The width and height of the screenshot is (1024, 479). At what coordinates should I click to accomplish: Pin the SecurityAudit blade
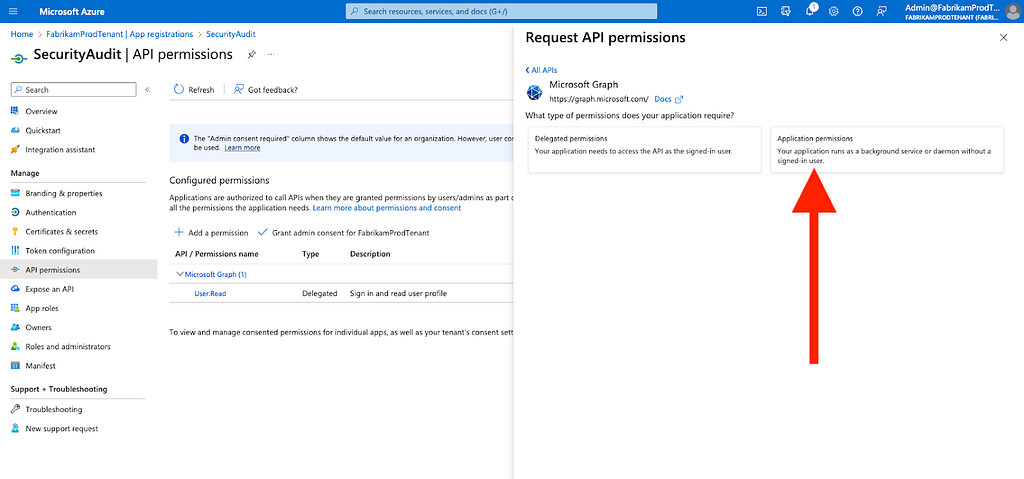(251, 55)
